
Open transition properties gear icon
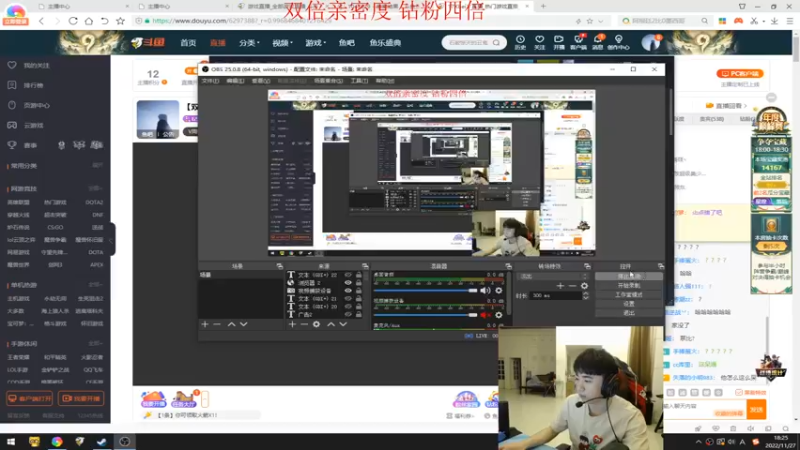point(584,286)
